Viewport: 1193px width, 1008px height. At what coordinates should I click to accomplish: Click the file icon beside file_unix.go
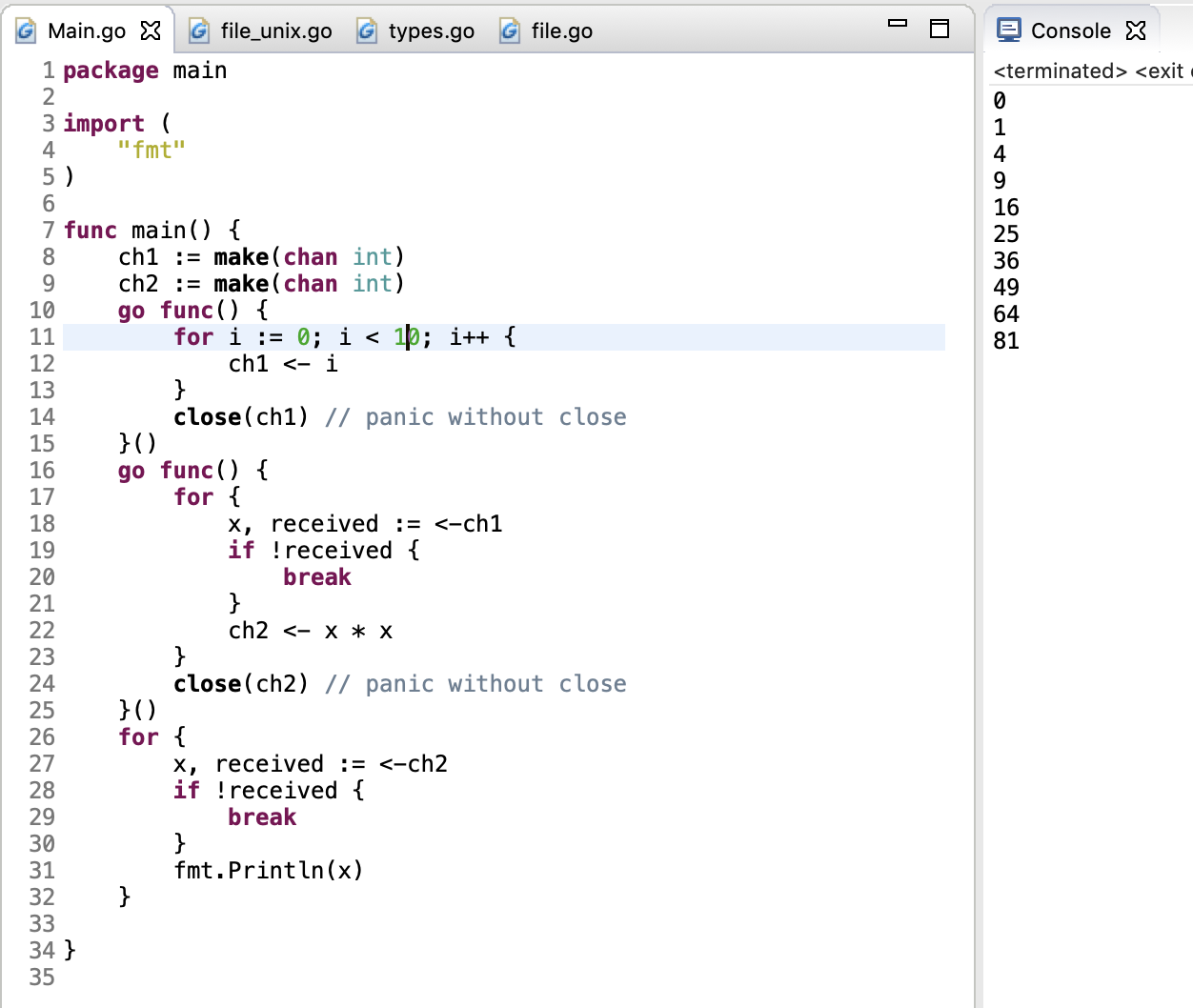pyautogui.click(x=199, y=31)
